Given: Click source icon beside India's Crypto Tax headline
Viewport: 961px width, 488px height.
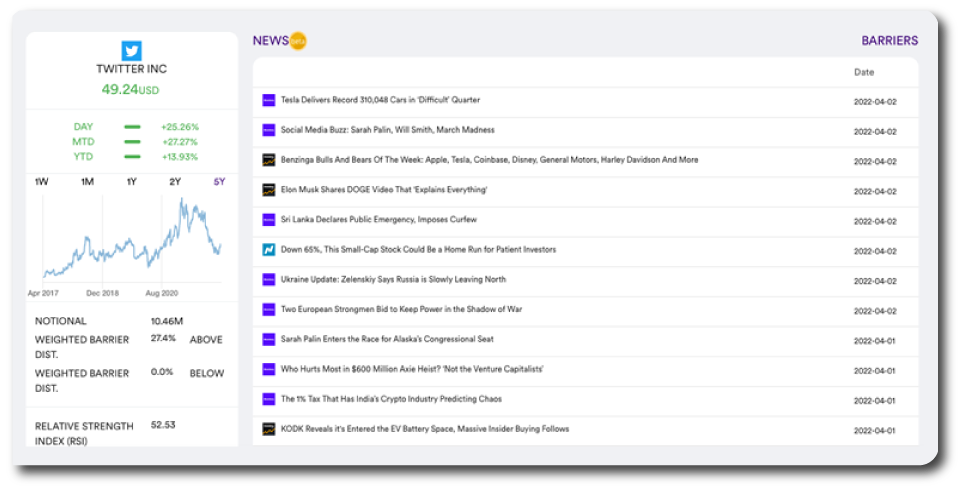Looking at the screenshot, I should 268,399.
